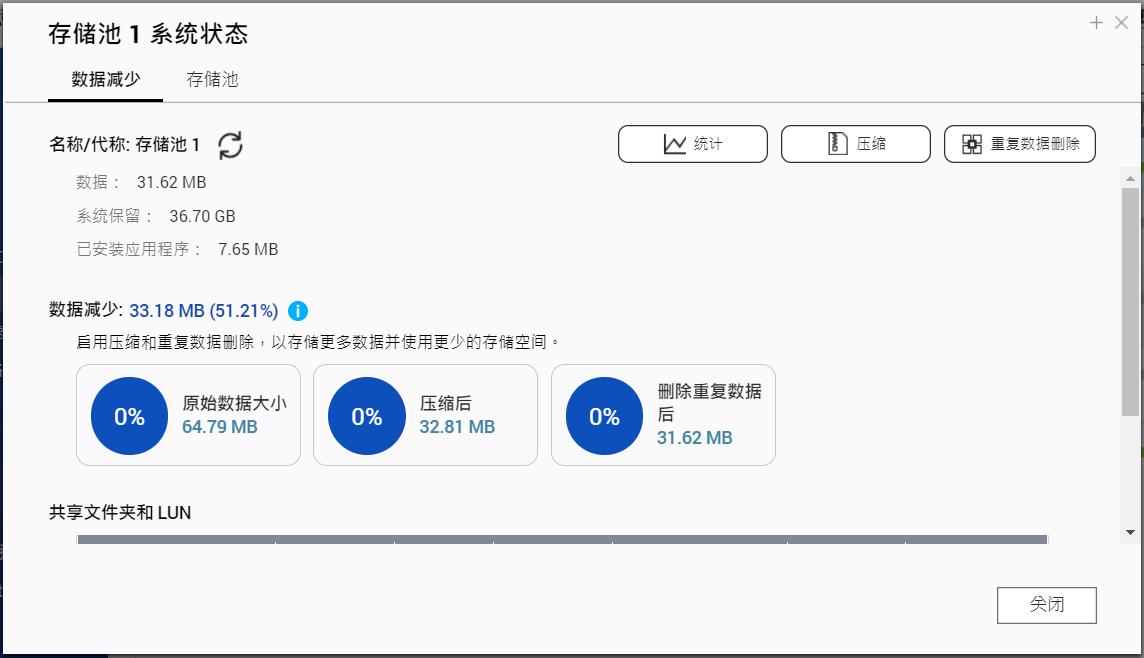Expand the dropdown arrow beside the usage bar
The height and width of the screenshot is (658, 1144).
click(x=1129, y=531)
